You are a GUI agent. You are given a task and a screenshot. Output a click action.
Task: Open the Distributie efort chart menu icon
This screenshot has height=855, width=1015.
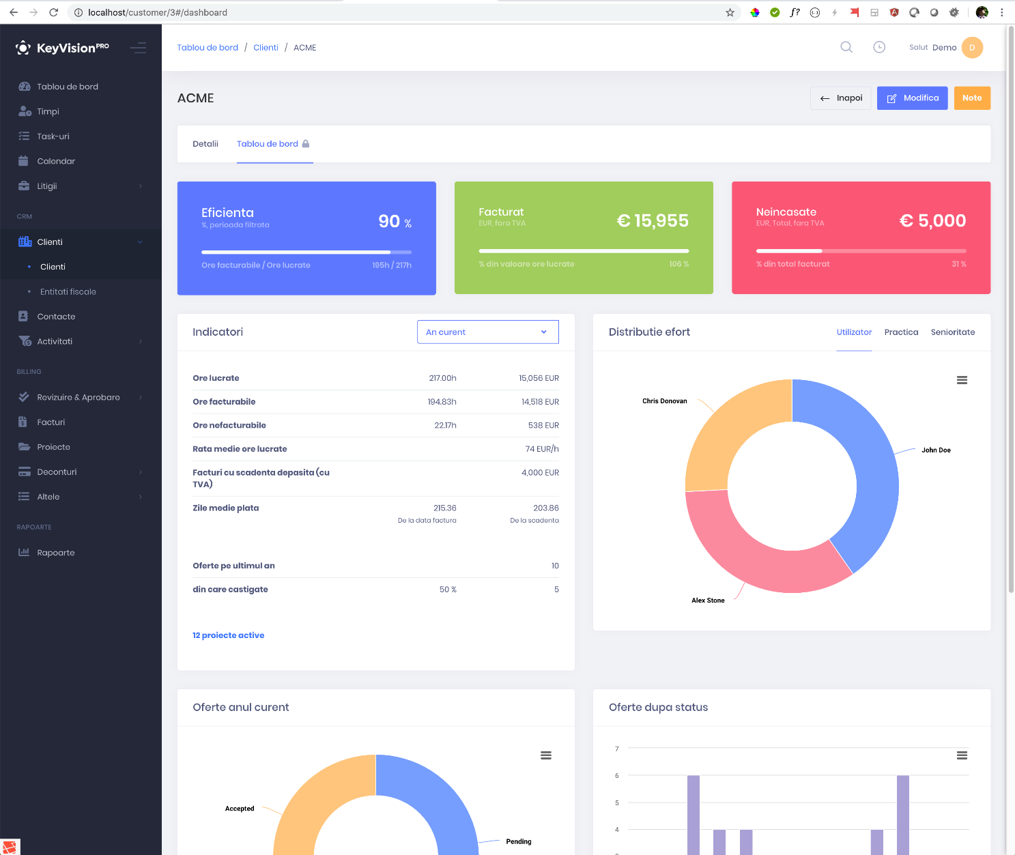pos(962,380)
